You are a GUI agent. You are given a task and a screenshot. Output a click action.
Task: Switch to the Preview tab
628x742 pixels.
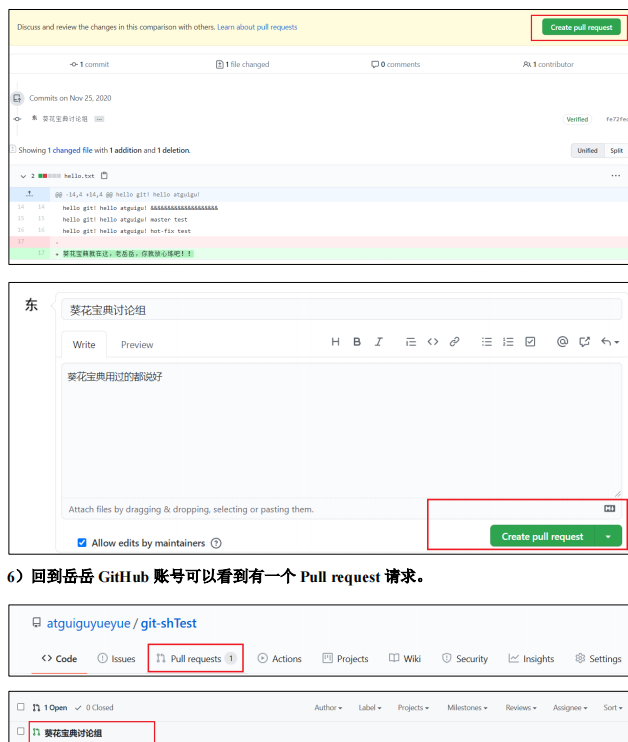(137, 344)
